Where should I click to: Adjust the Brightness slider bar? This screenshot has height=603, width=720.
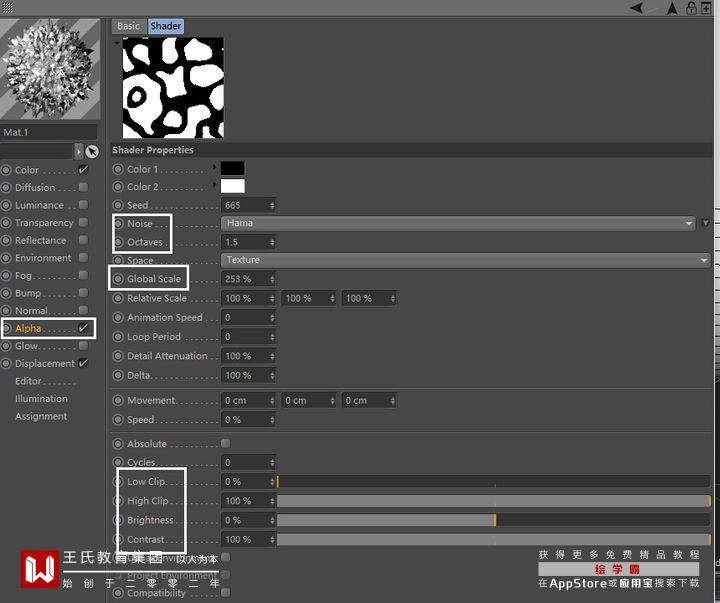coord(494,520)
